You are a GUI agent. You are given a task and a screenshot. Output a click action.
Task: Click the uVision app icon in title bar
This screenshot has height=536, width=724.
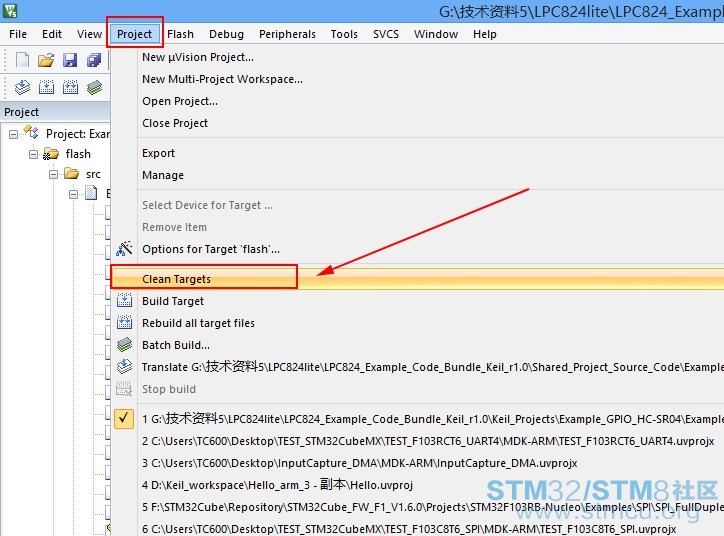point(9,10)
